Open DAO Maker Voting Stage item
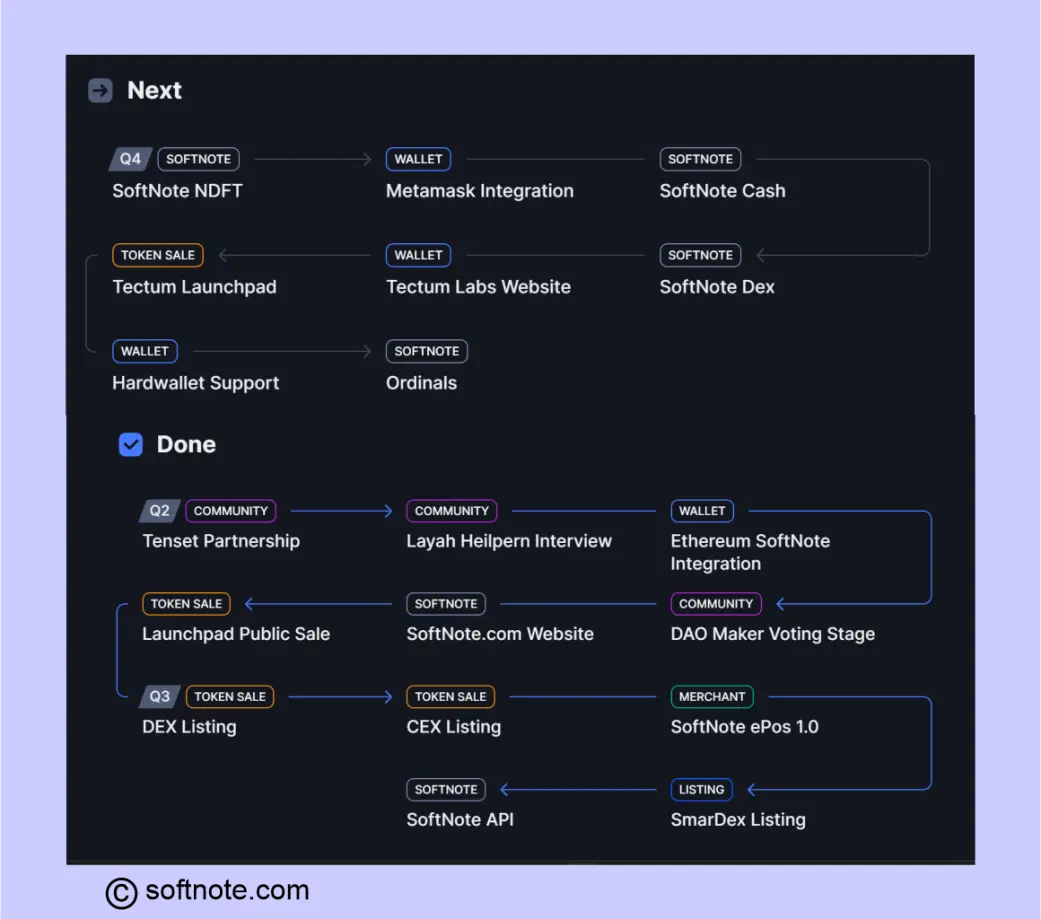Image resolution: width=1041 pixels, height=919 pixels. 773,634
